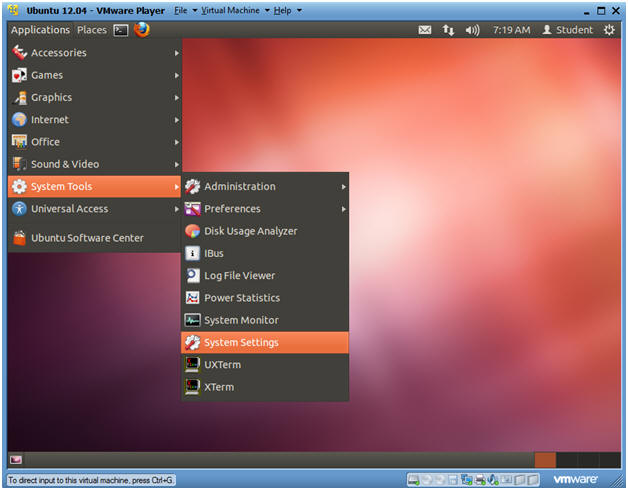Open the Places menu
The image size is (628, 490).
tap(92, 30)
